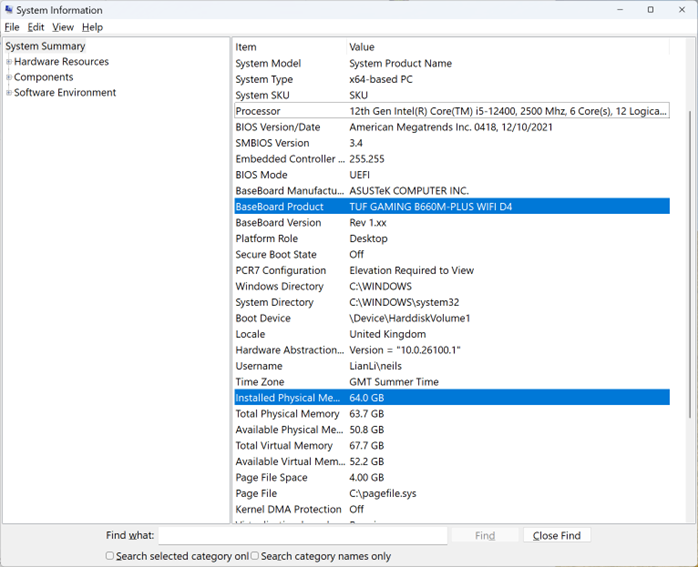The height and width of the screenshot is (567, 698).
Task: Select the Username row
Action: [452, 366]
